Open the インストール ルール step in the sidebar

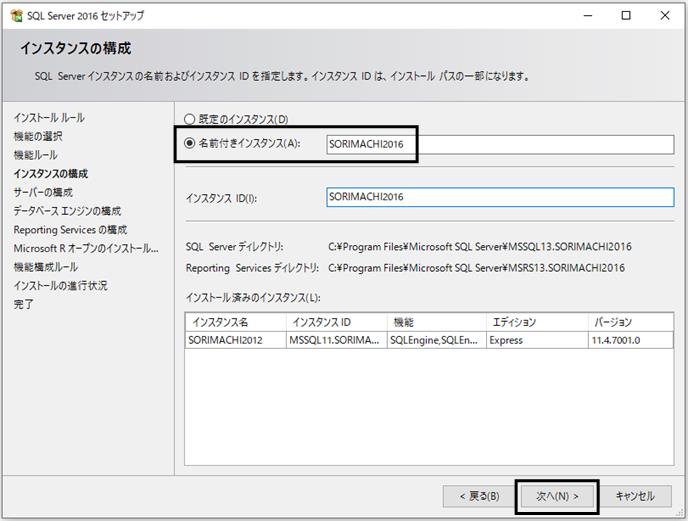[49, 118]
